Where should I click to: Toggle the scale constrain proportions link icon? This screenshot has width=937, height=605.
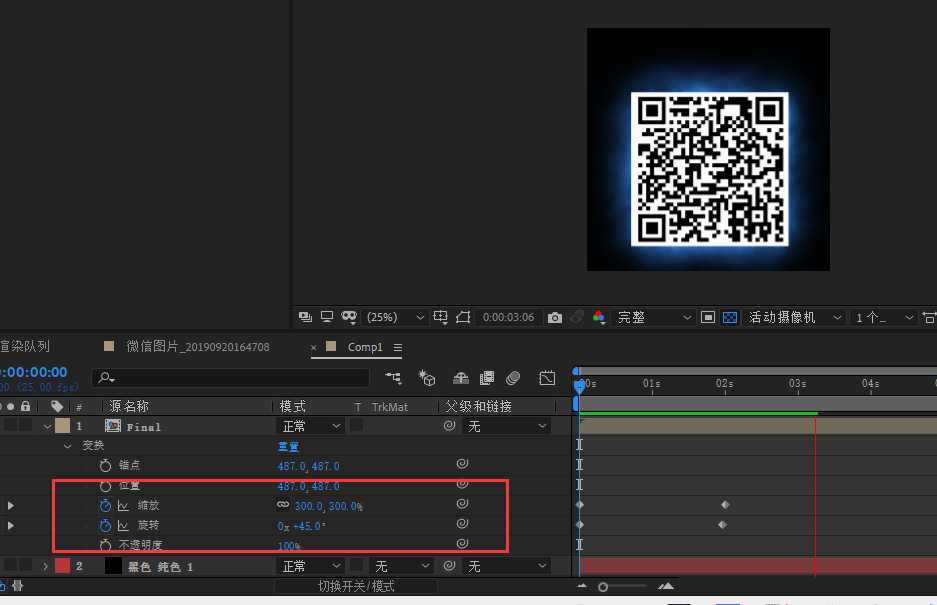pos(283,505)
